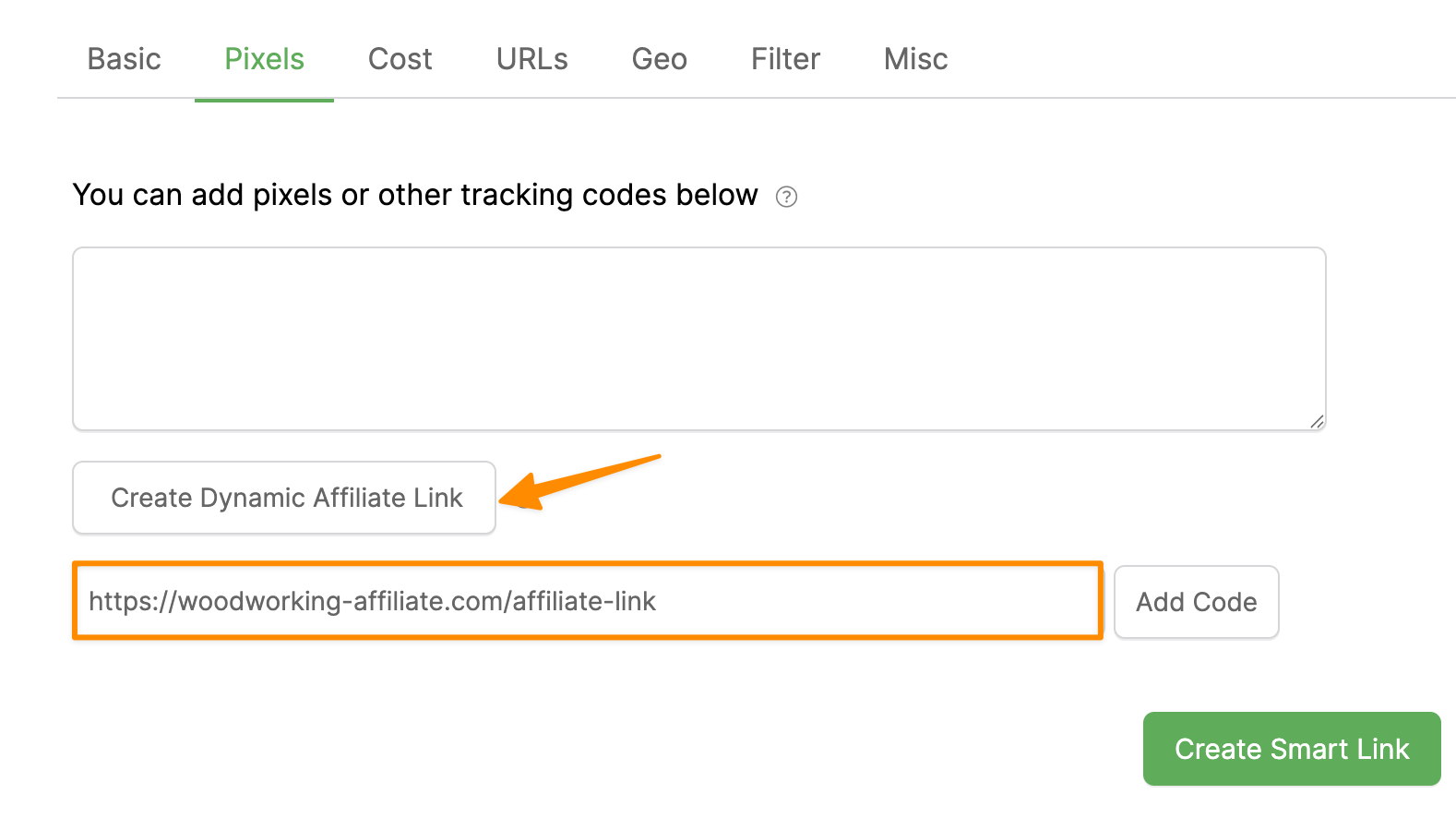Click the orange arrow annotation
1456x818 pixels.
pos(581,479)
